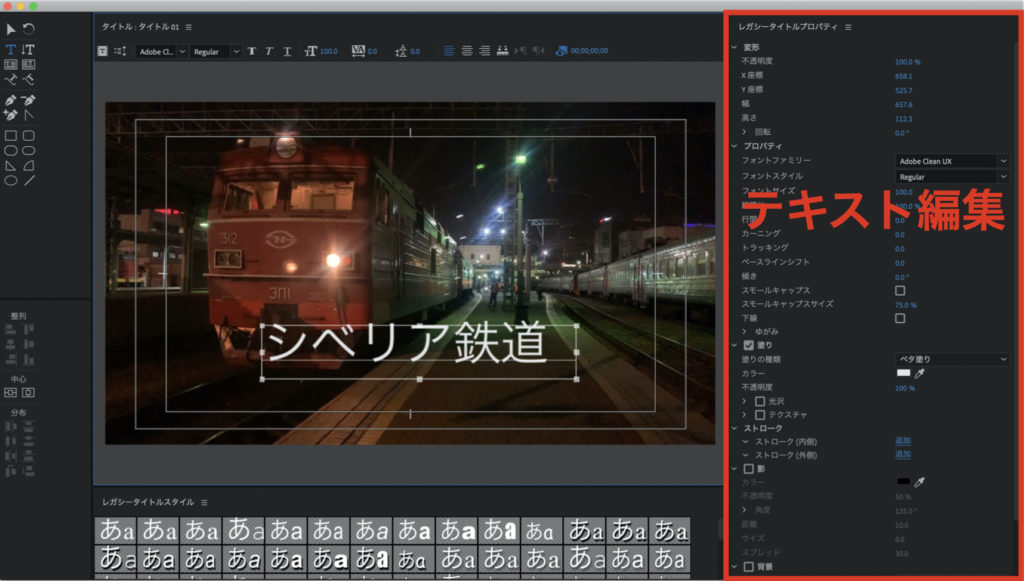Open the 塗りの種類 ベタ塗り dropdown
1024x581 pixels.
[x=951, y=358]
